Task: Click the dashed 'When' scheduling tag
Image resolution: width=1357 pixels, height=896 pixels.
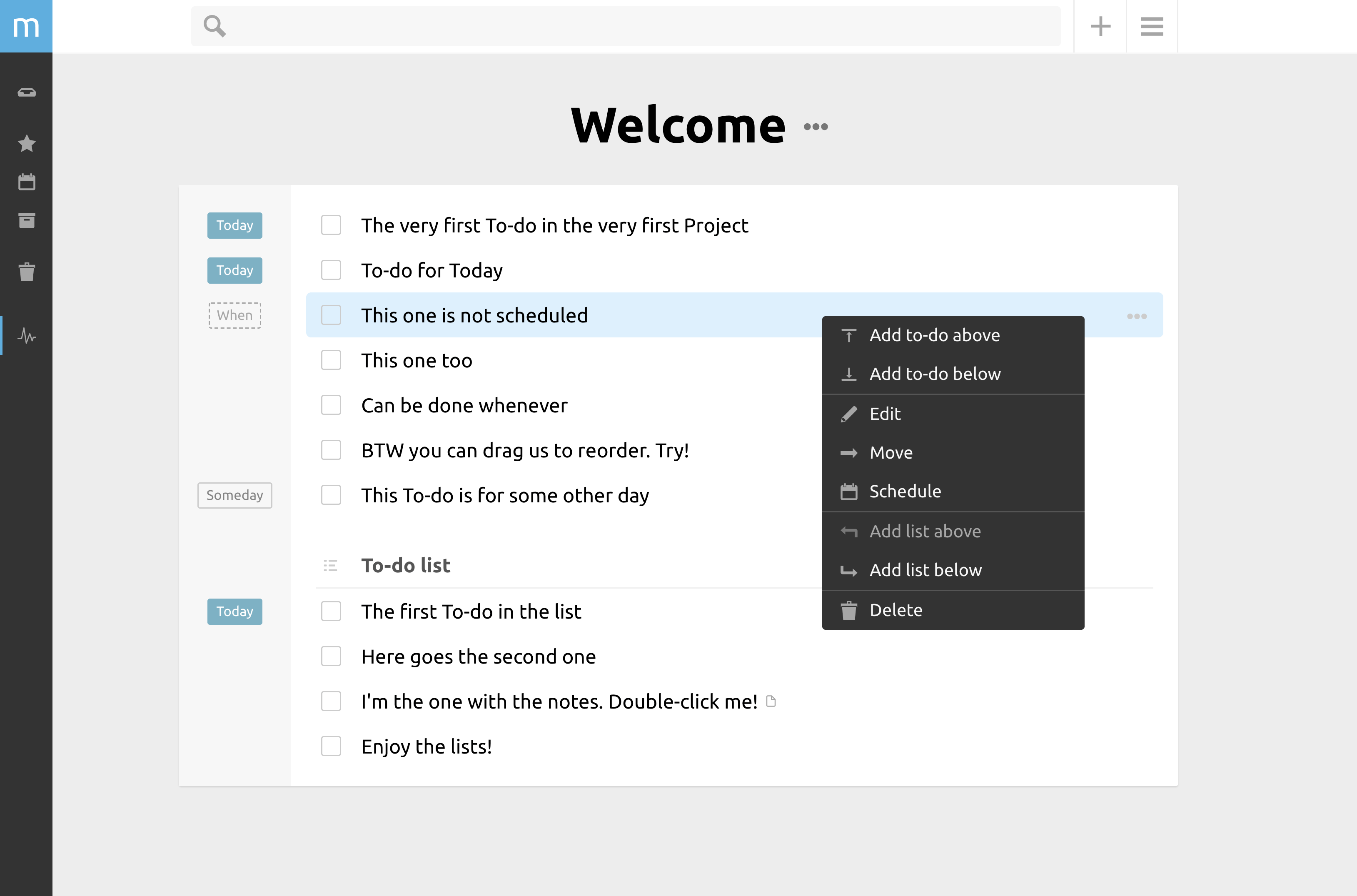Action: (234, 315)
